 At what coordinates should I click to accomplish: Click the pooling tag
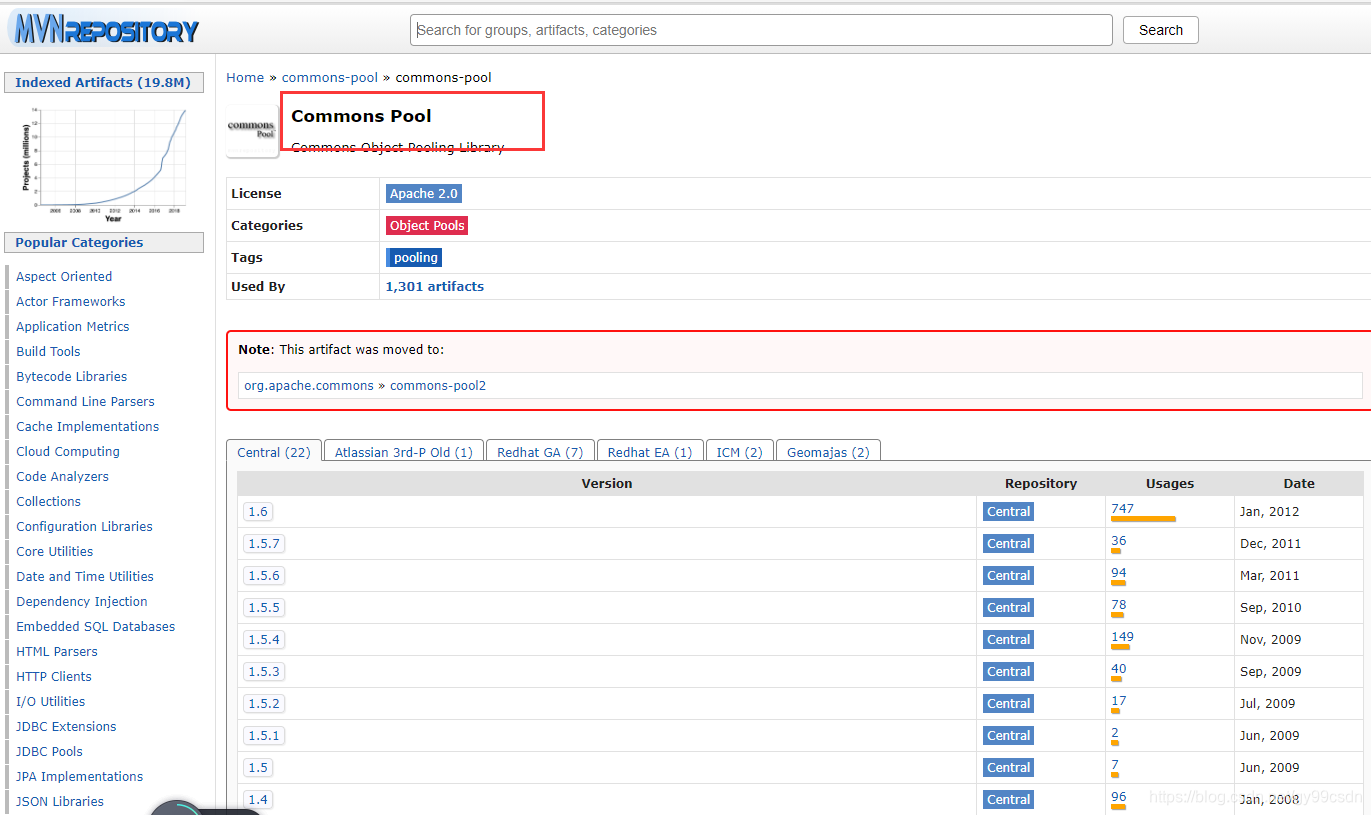(x=415, y=257)
